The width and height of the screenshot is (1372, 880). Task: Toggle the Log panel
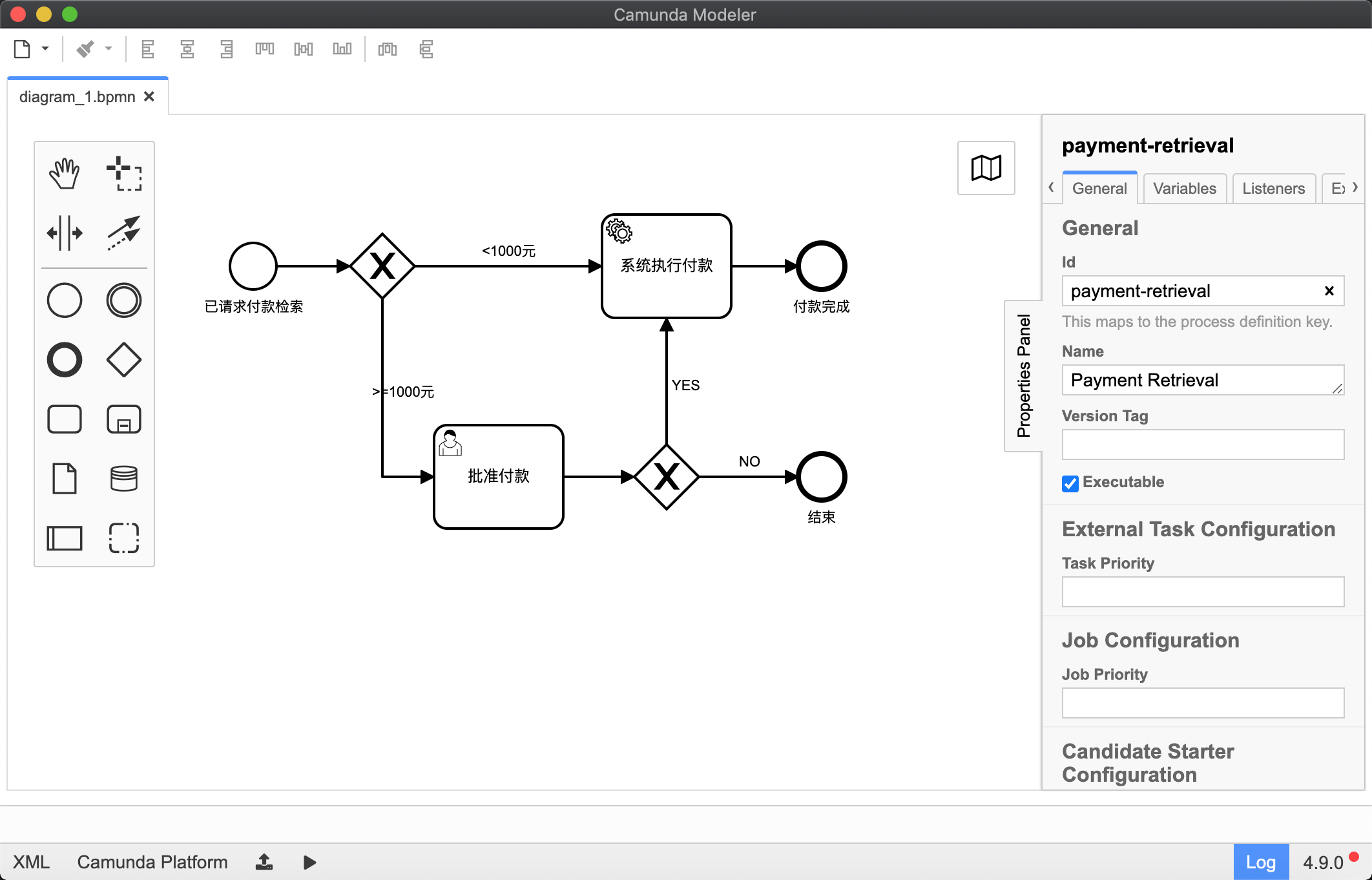point(1261,862)
